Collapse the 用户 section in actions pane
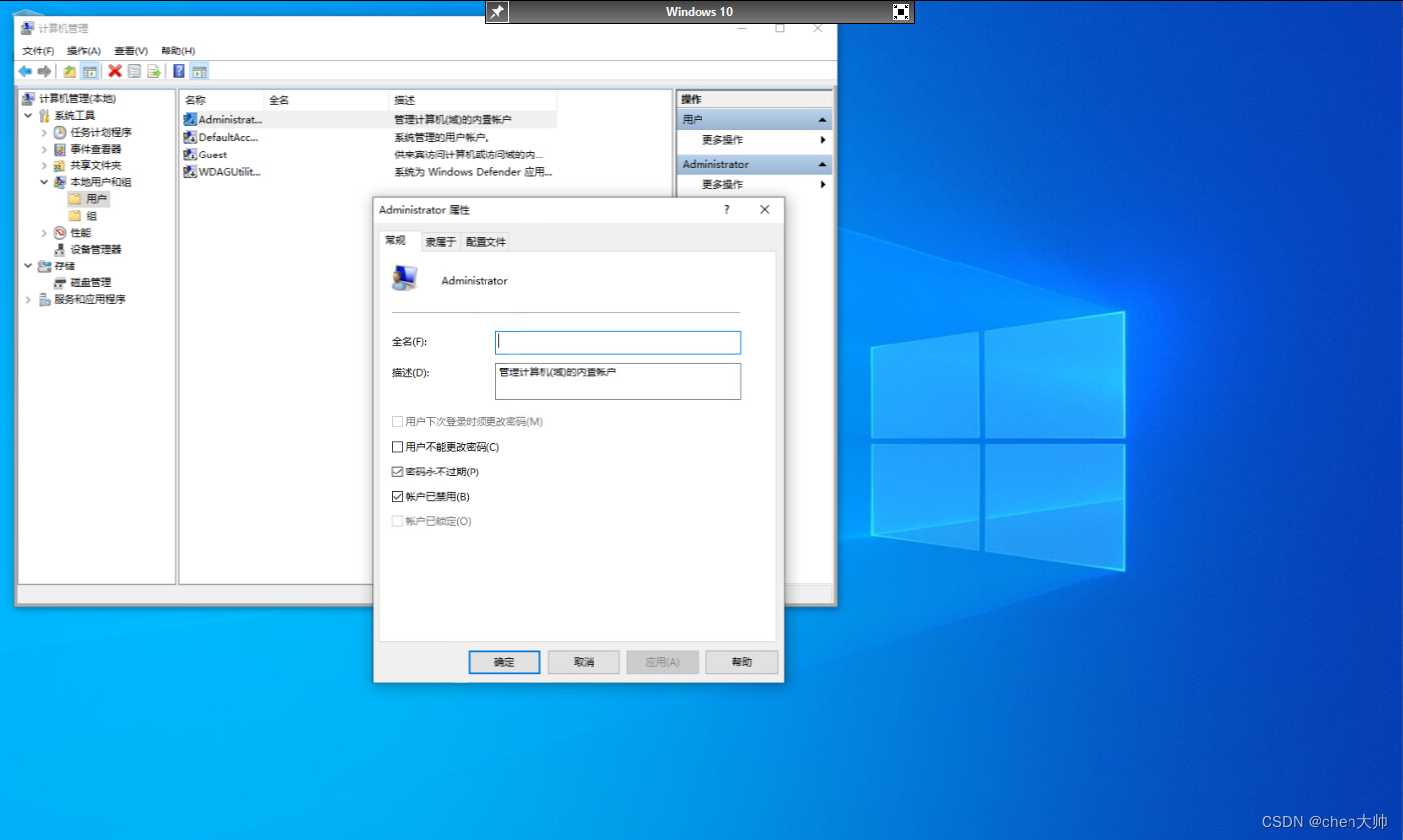The image size is (1403, 840). [x=822, y=119]
